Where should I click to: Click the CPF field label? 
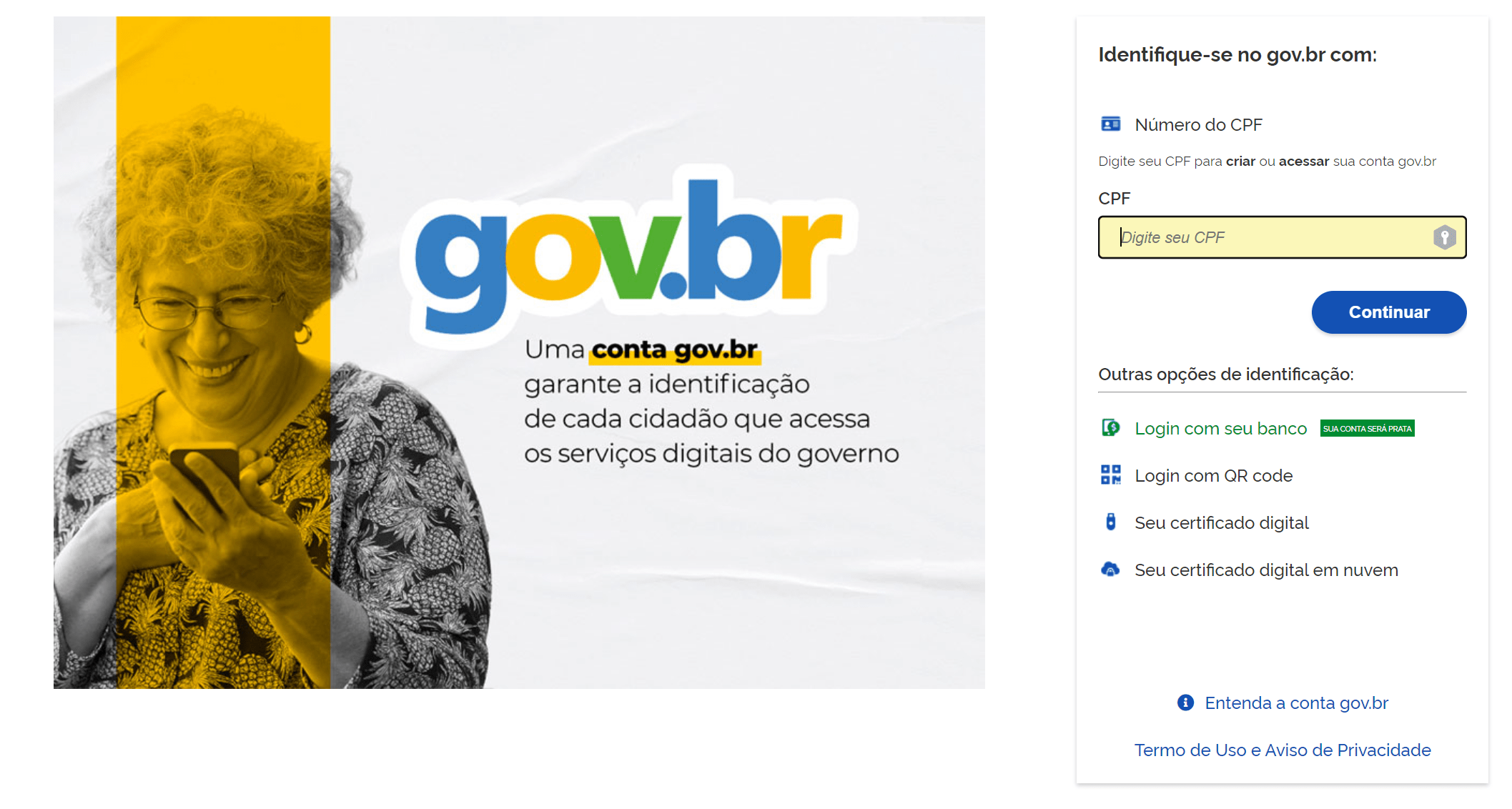pyautogui.click(x=1114, y=198)
